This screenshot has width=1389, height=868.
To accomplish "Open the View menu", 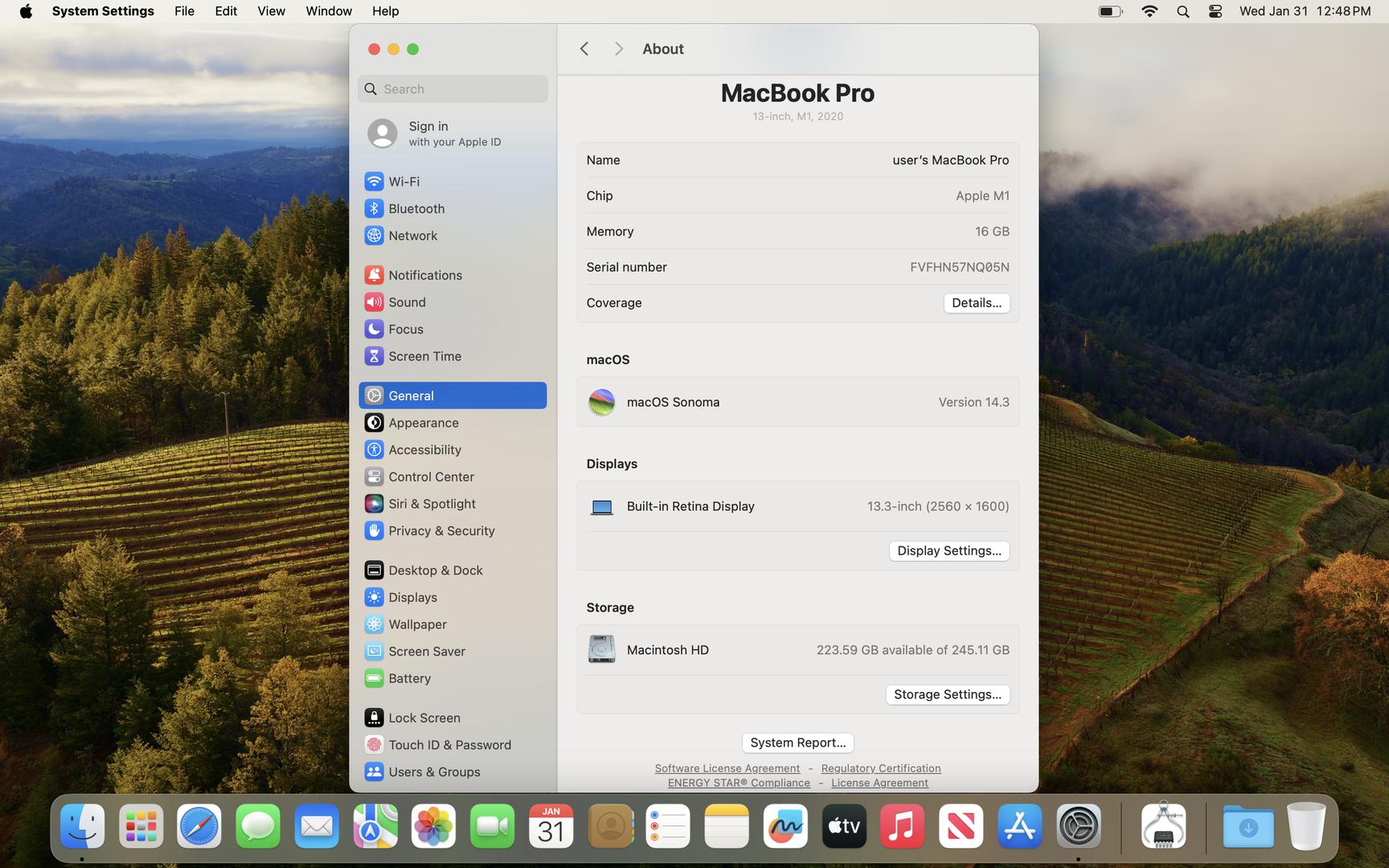I will [271, 11].
